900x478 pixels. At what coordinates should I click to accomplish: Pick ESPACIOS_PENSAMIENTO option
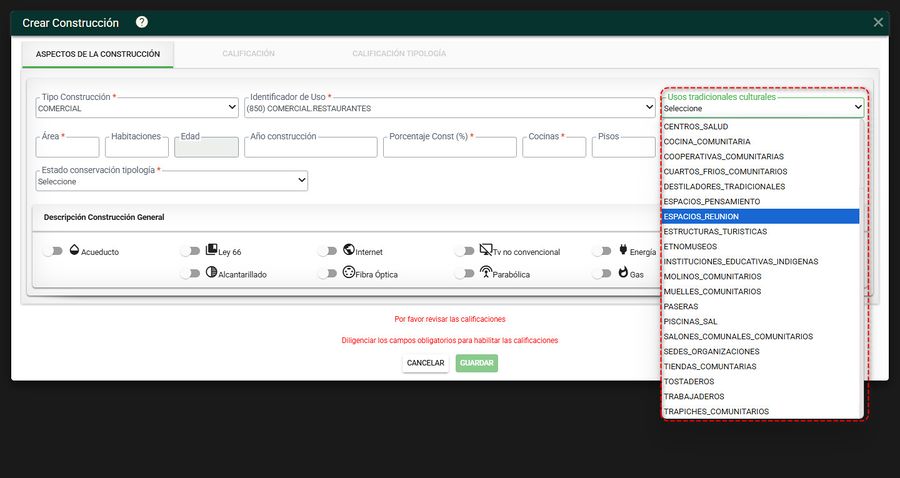pos(761,201)
